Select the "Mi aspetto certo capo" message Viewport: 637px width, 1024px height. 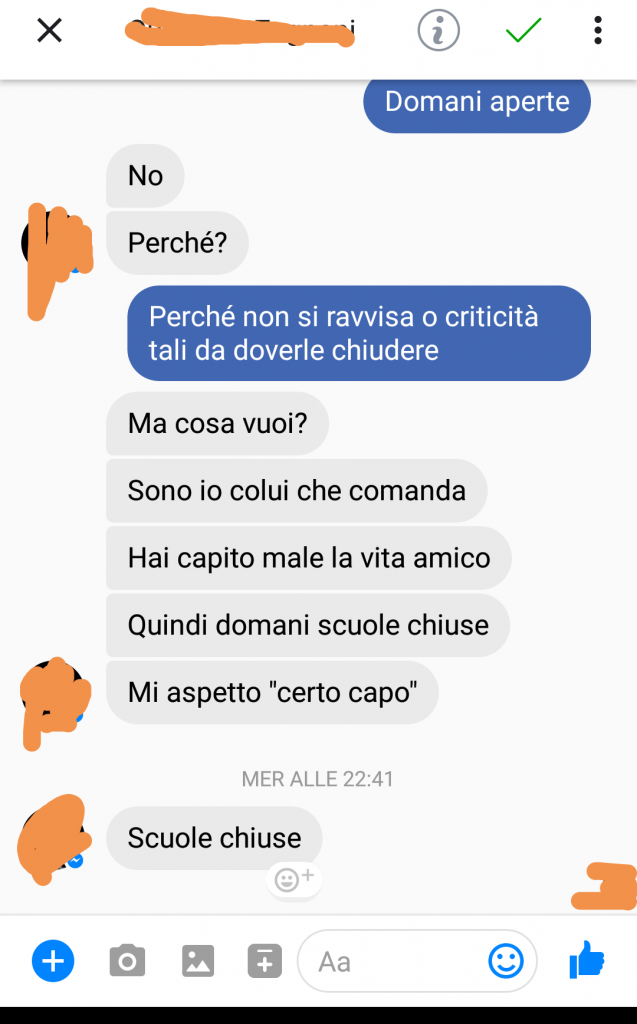[x=272, y=692]
